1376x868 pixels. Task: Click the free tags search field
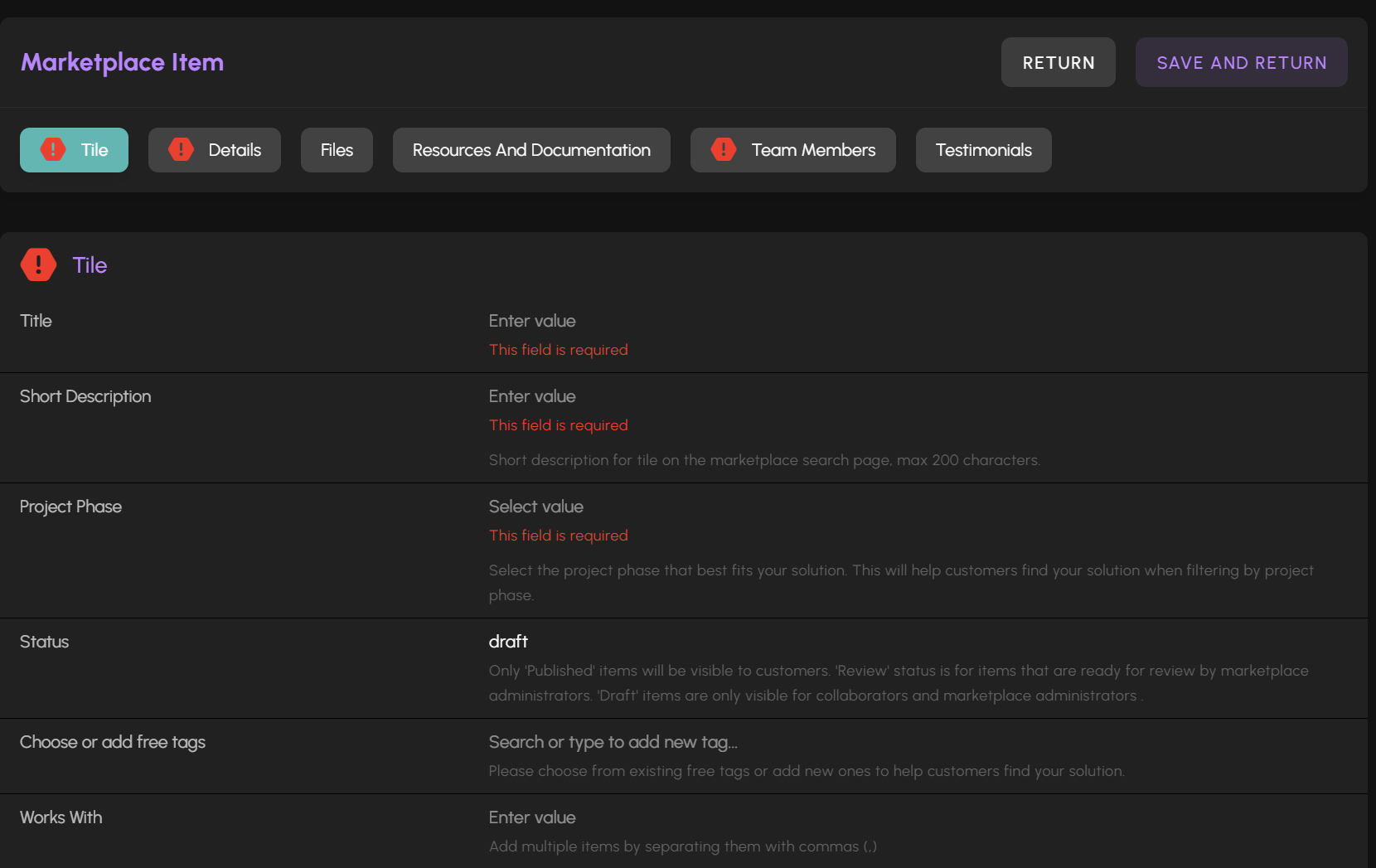point(920,742)
